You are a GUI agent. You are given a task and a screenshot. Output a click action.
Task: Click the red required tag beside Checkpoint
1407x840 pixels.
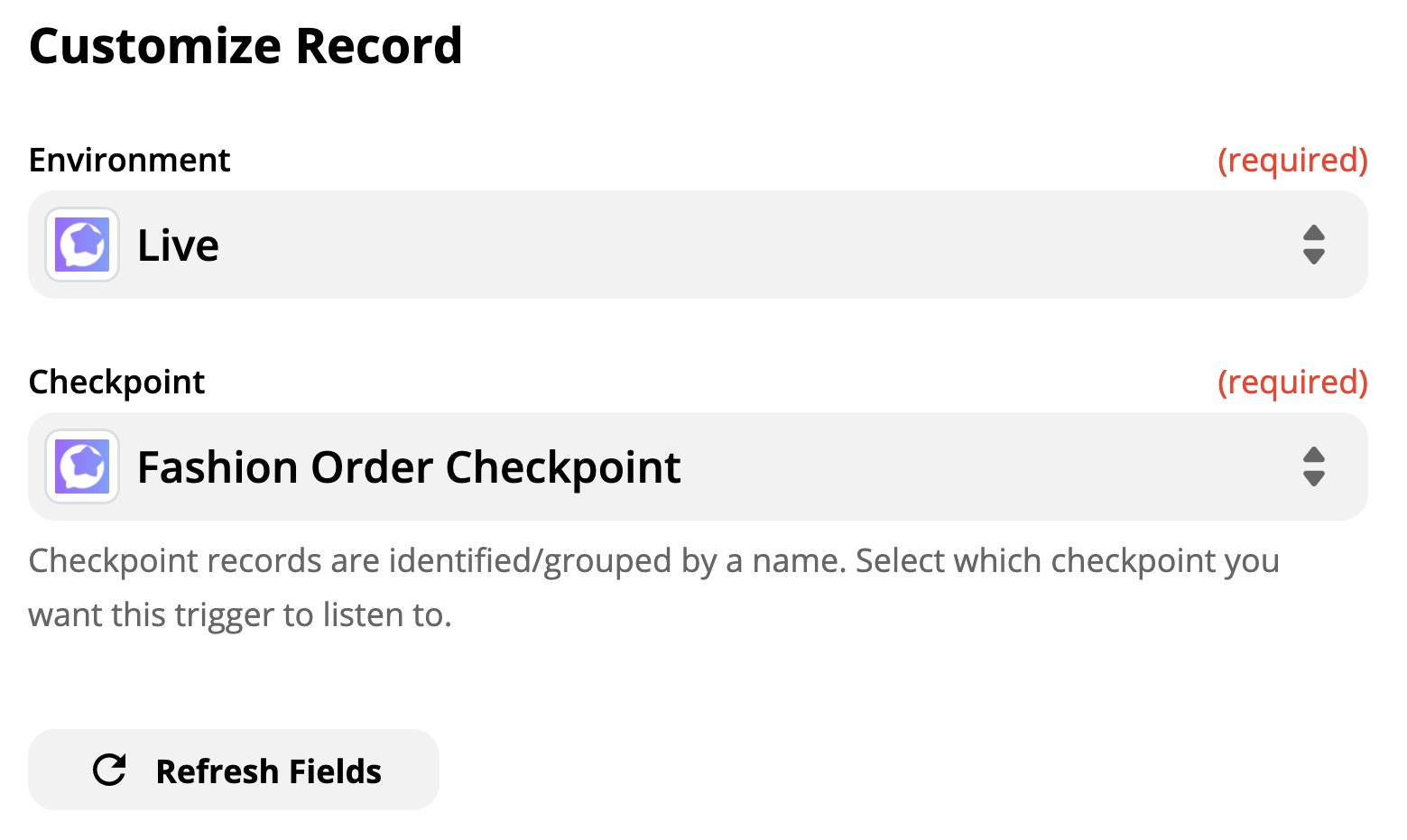(x=1292, y=382)
